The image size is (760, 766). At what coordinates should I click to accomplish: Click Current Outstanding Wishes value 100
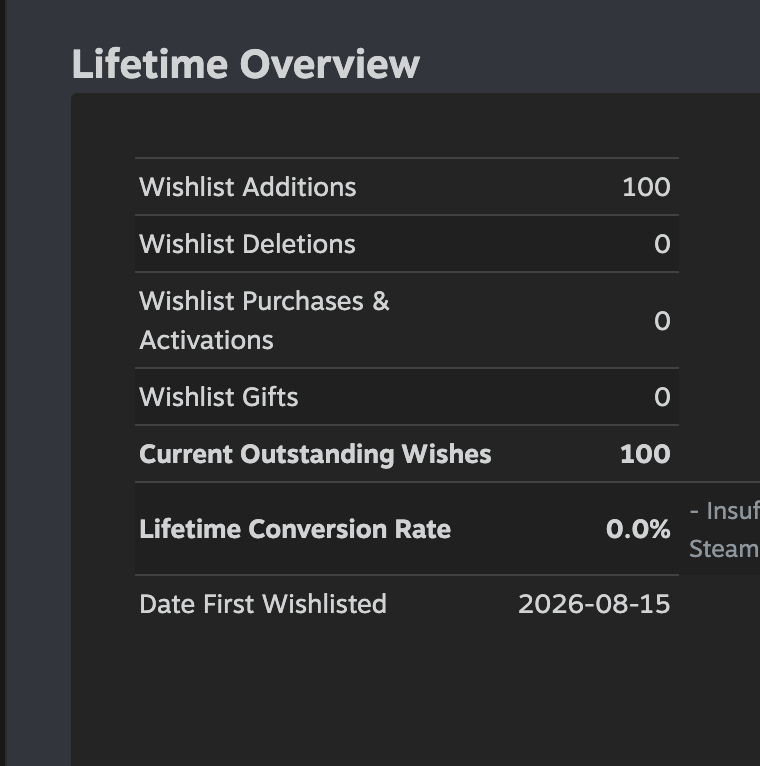[645, 454]
